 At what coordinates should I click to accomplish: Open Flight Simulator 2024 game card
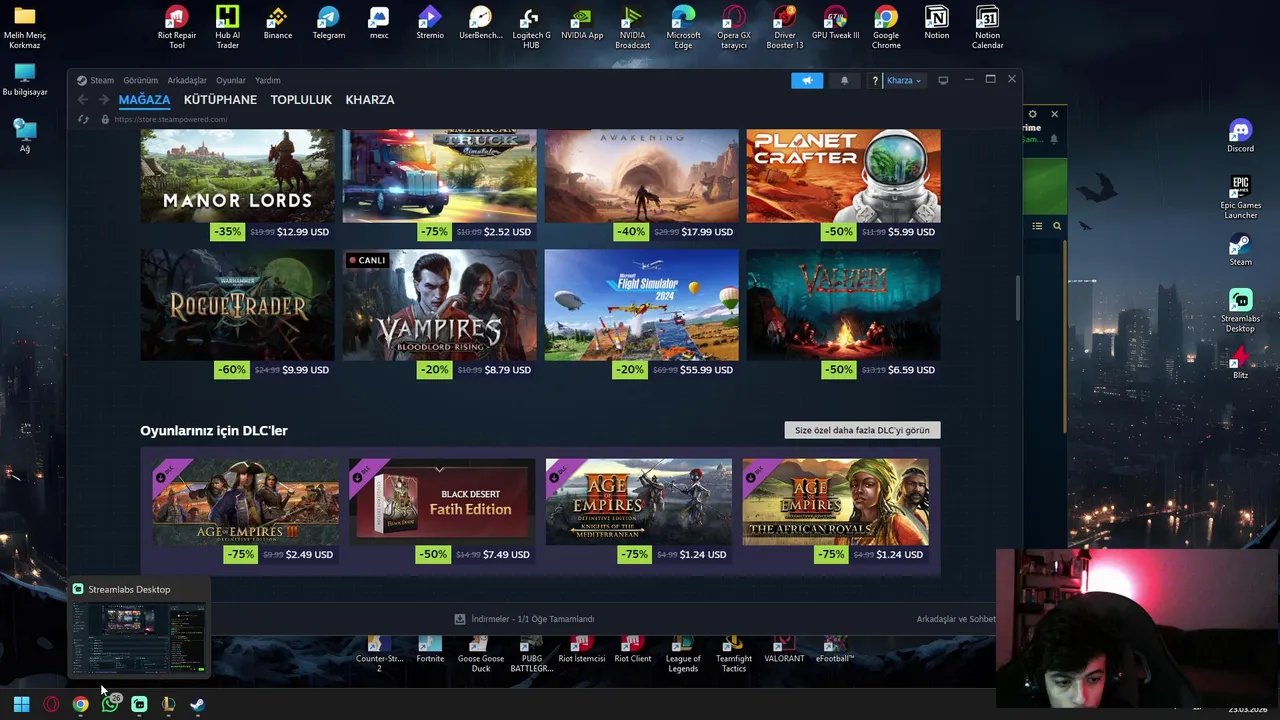tap(642, 305)
